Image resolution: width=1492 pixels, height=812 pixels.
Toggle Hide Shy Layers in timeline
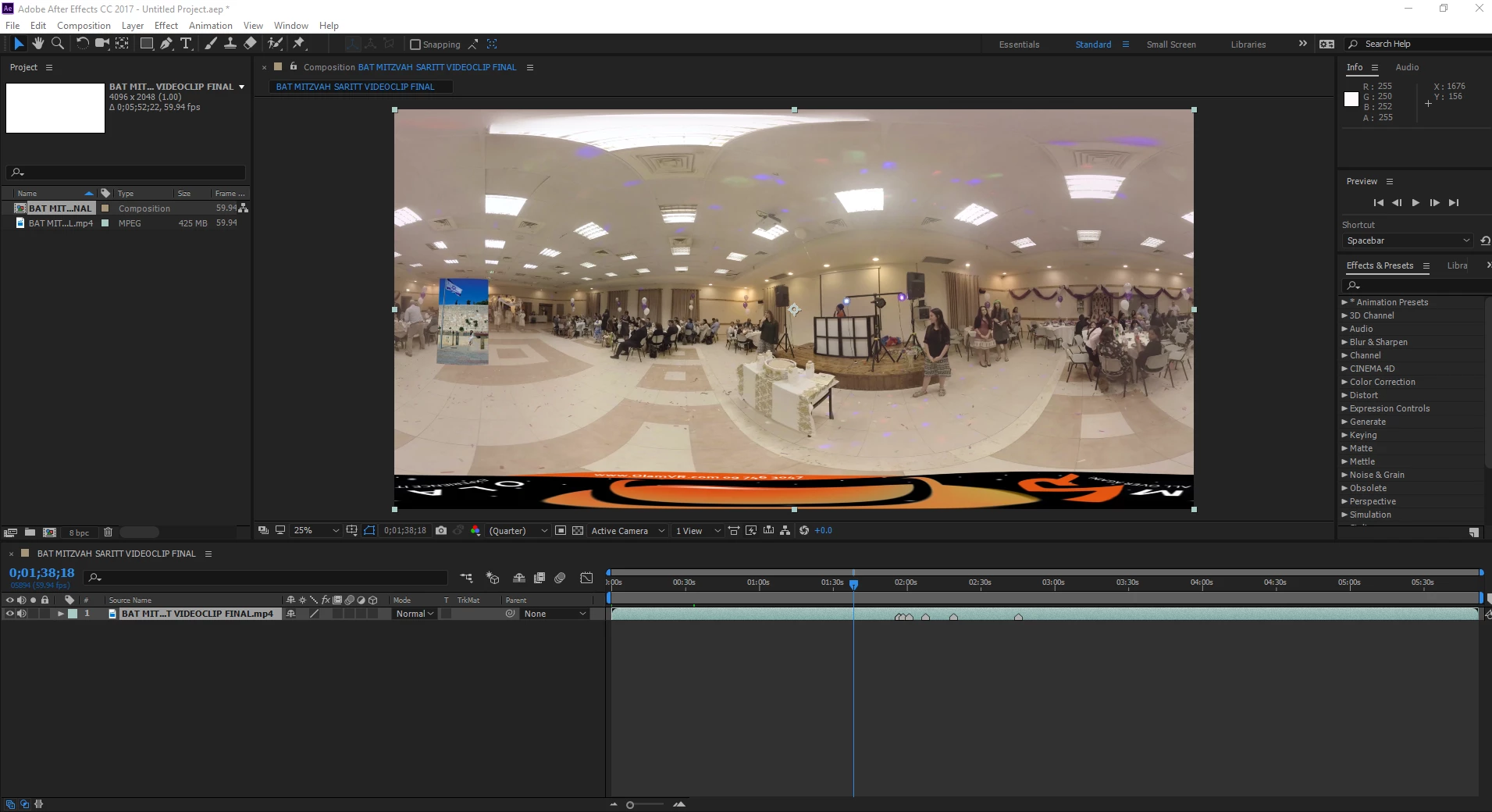coord(518,578)
